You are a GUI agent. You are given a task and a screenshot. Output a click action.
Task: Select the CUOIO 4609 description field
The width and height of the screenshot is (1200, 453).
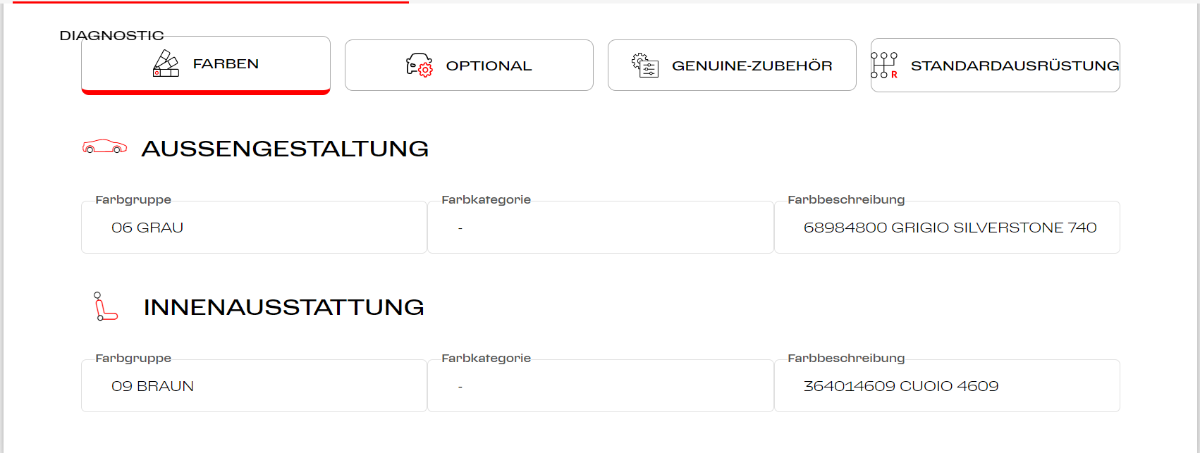(x=947, y=385)
